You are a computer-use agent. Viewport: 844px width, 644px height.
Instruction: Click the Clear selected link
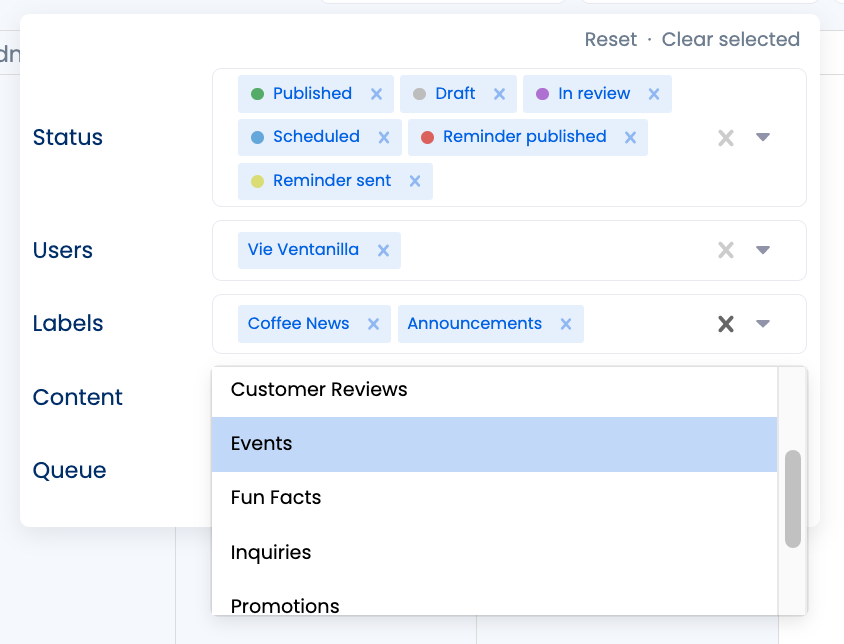(731, 40)
